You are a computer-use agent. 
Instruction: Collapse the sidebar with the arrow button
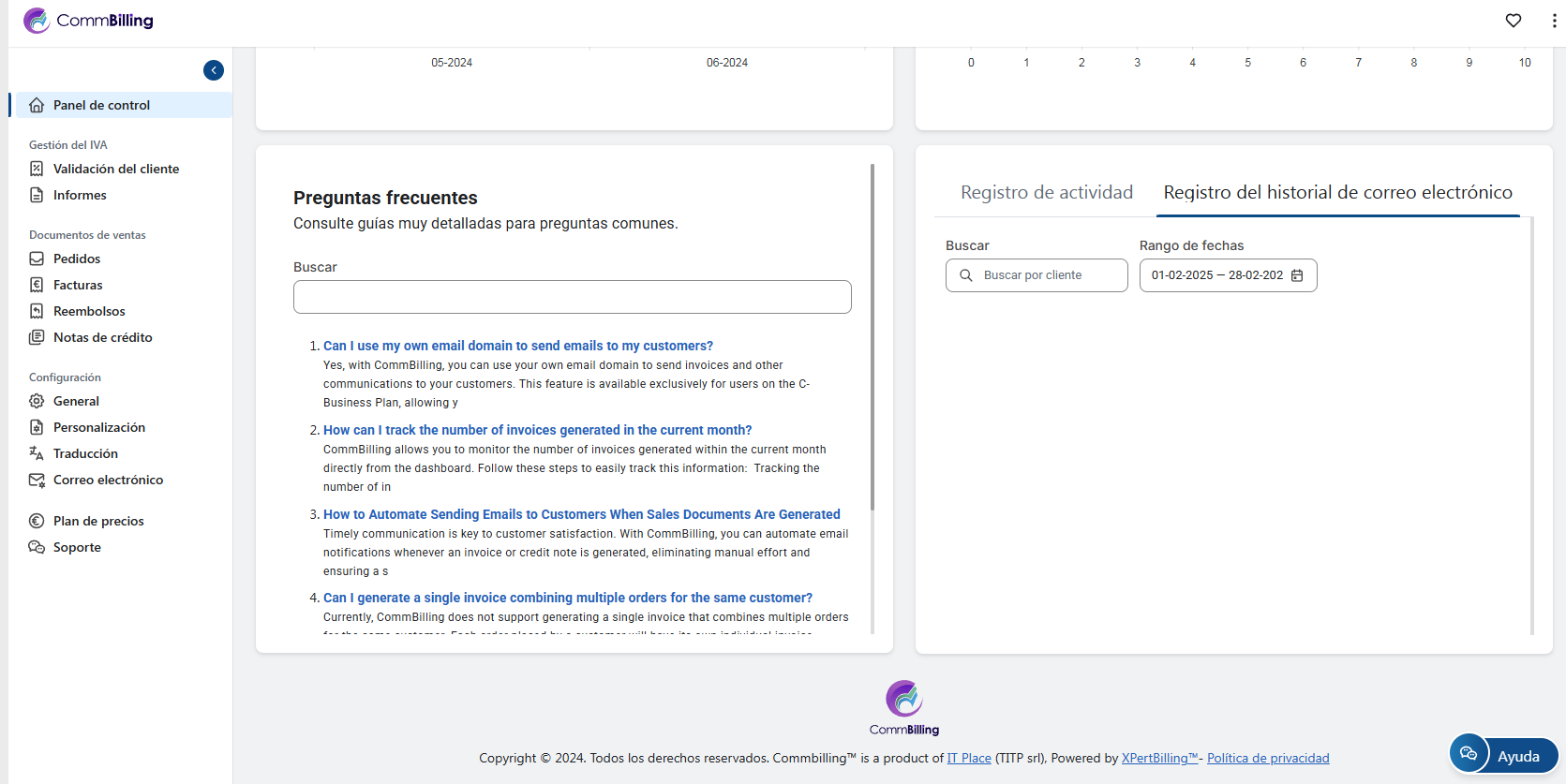click(x=214, y=70)
